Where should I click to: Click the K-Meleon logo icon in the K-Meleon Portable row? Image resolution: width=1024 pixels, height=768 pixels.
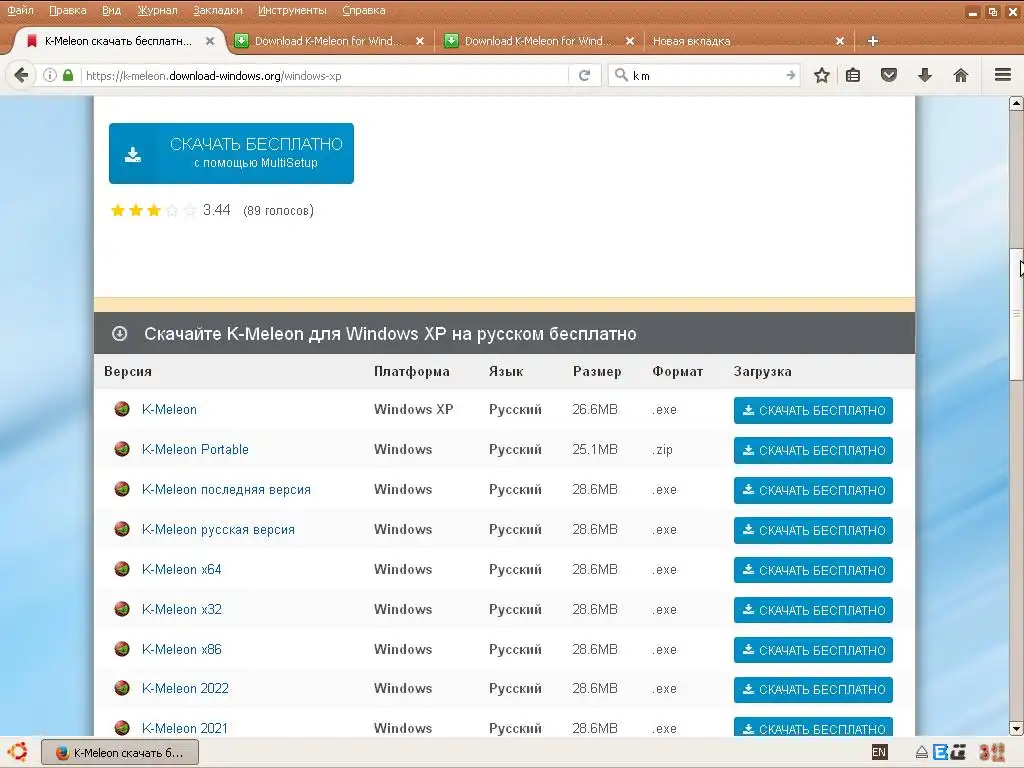pos(122,449)
